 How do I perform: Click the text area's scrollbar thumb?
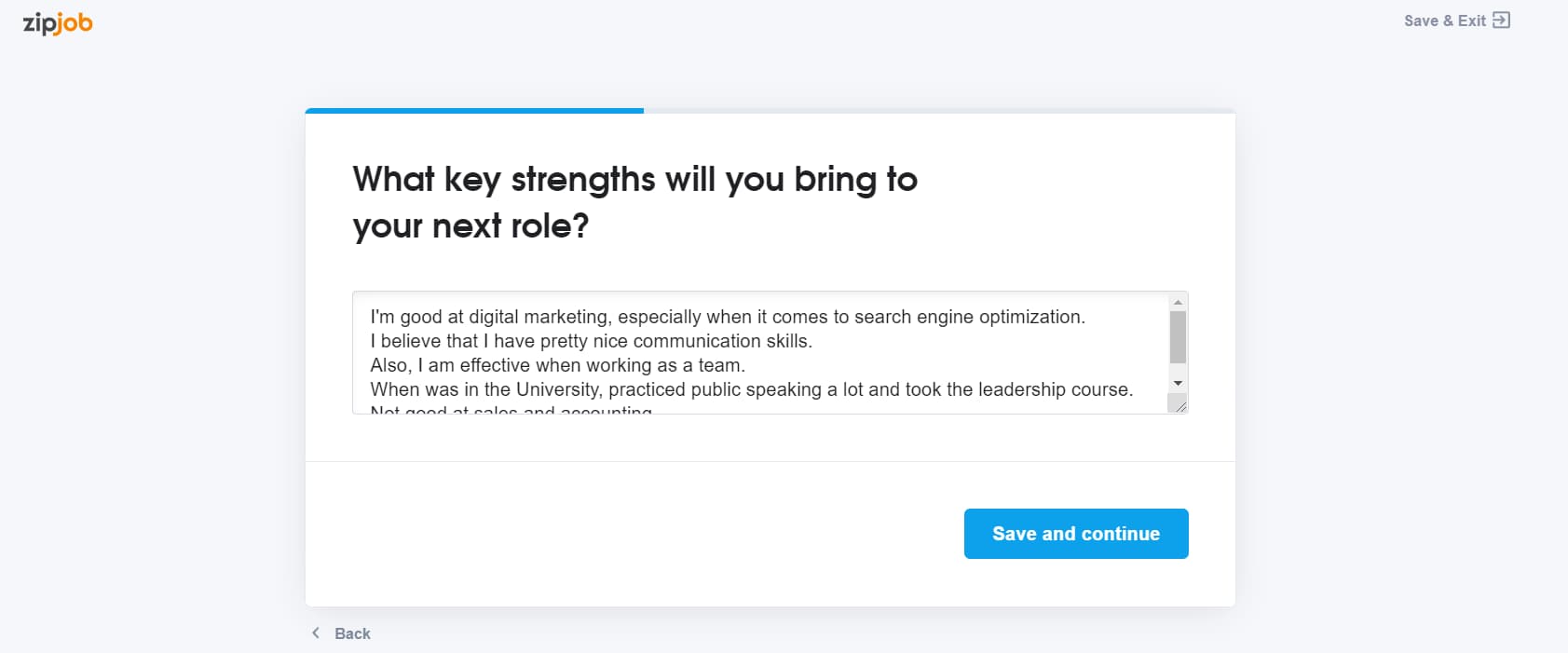click(1178, 337)
